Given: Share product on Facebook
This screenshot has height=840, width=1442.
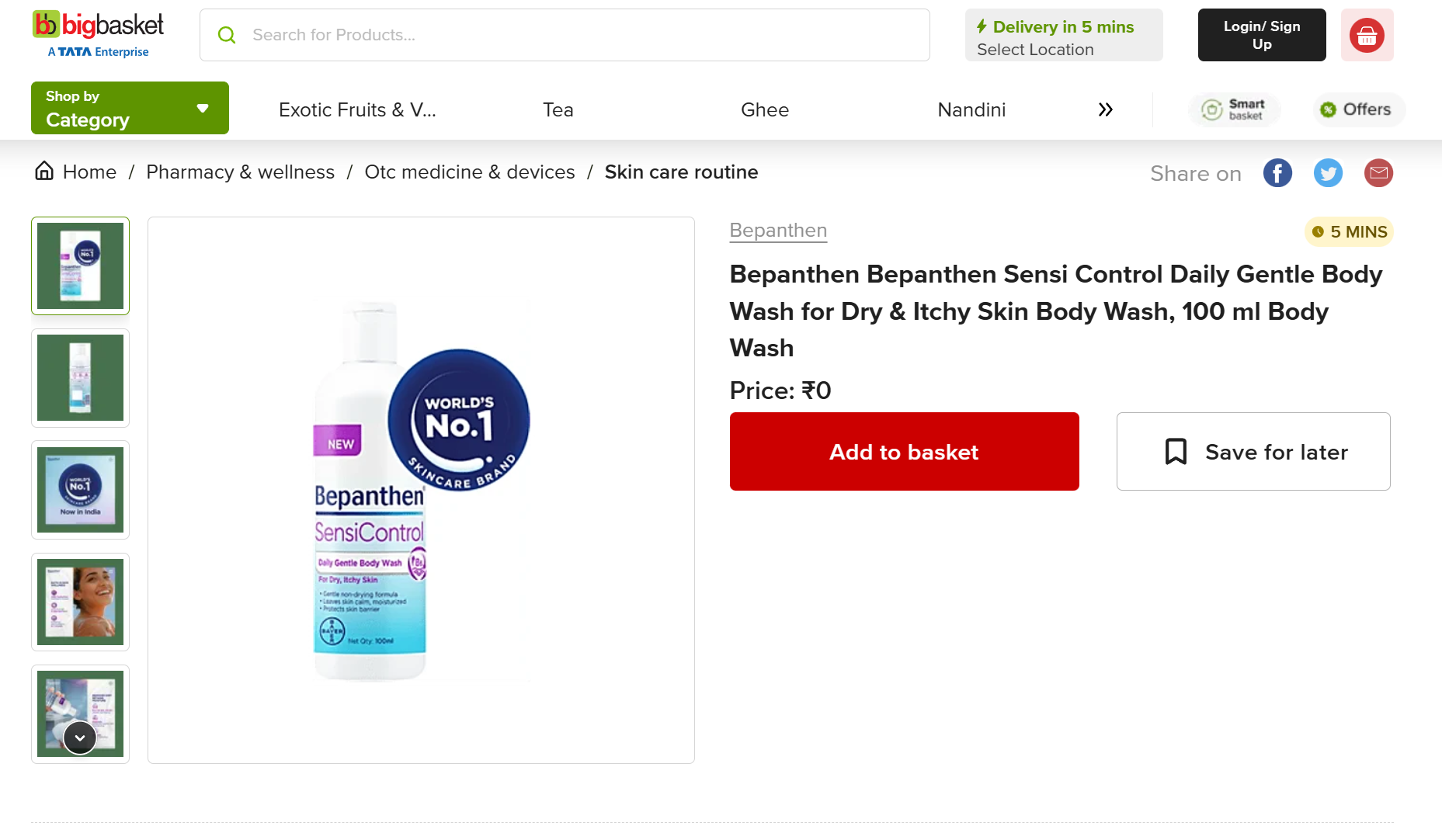Looking at the screenshot, I should [1277, 173].
